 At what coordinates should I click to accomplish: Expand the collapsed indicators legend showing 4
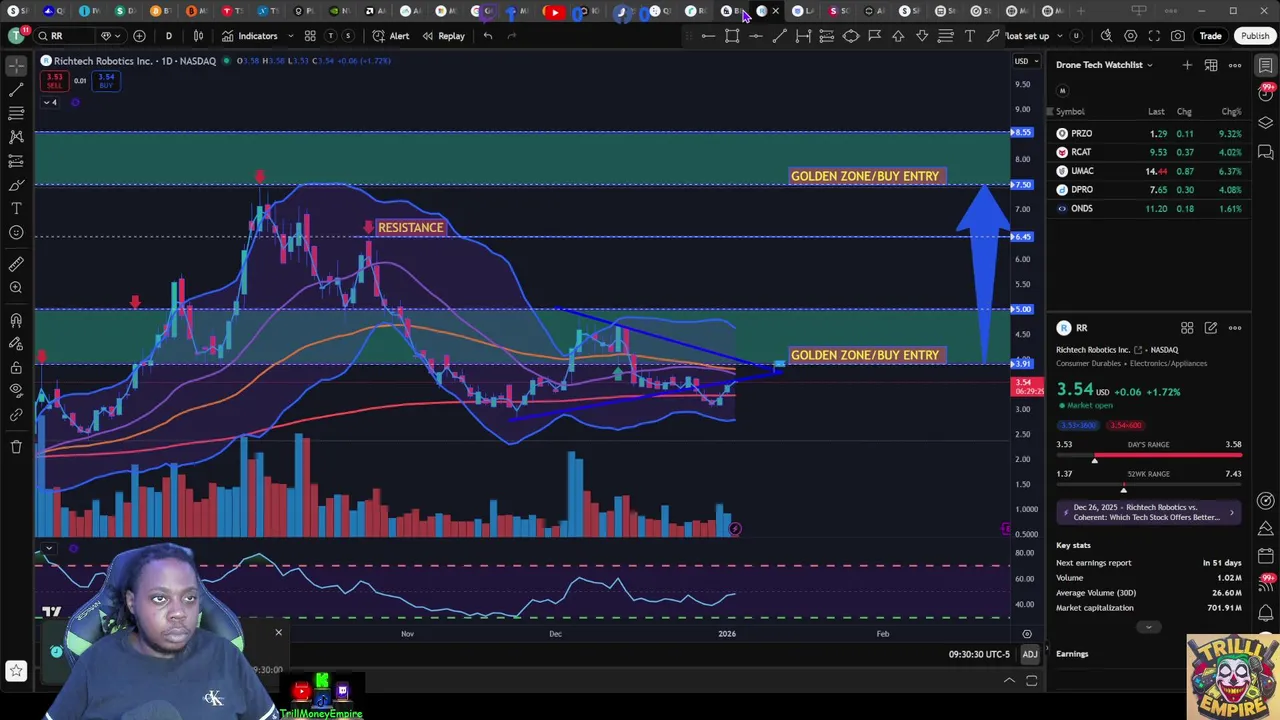click(x=49, y=102)
